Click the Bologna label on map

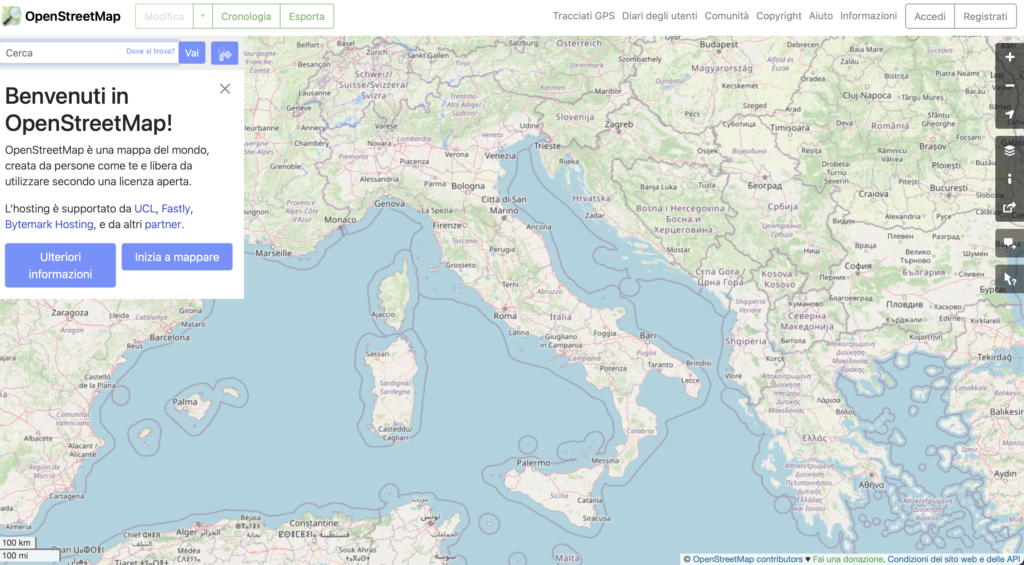(468, 186)
